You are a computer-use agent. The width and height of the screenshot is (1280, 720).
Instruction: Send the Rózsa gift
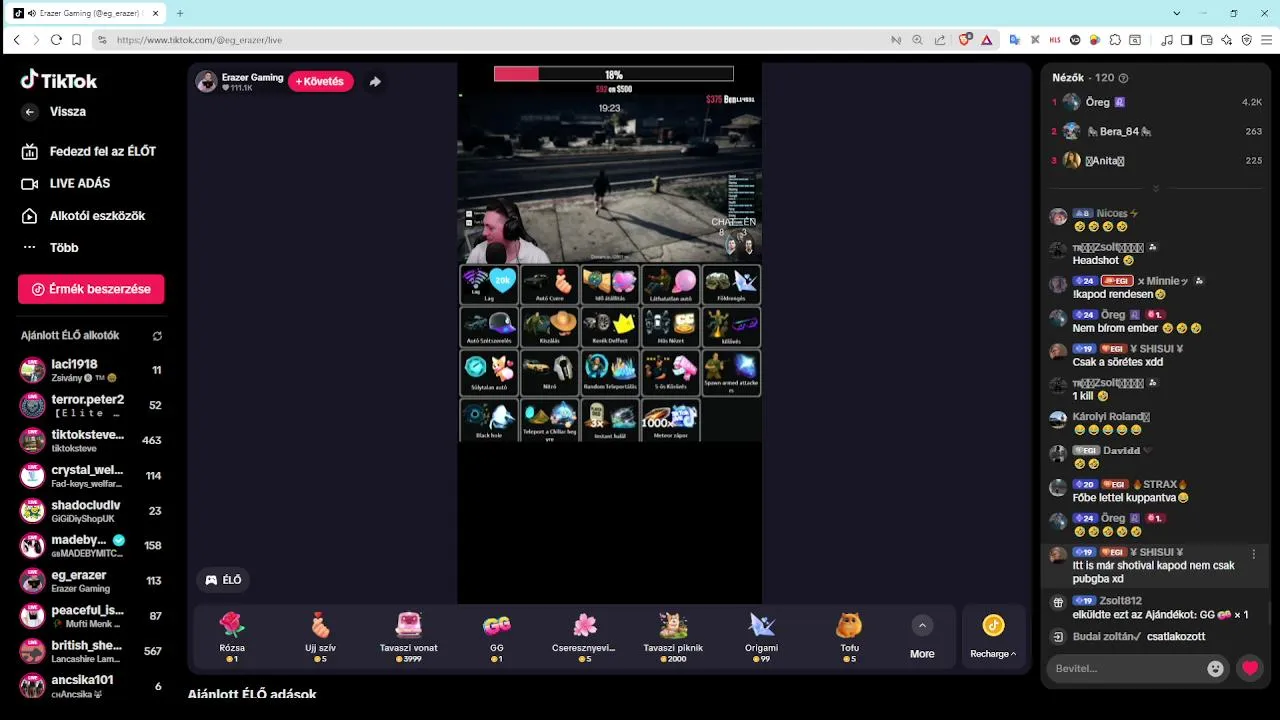point(232,638)
